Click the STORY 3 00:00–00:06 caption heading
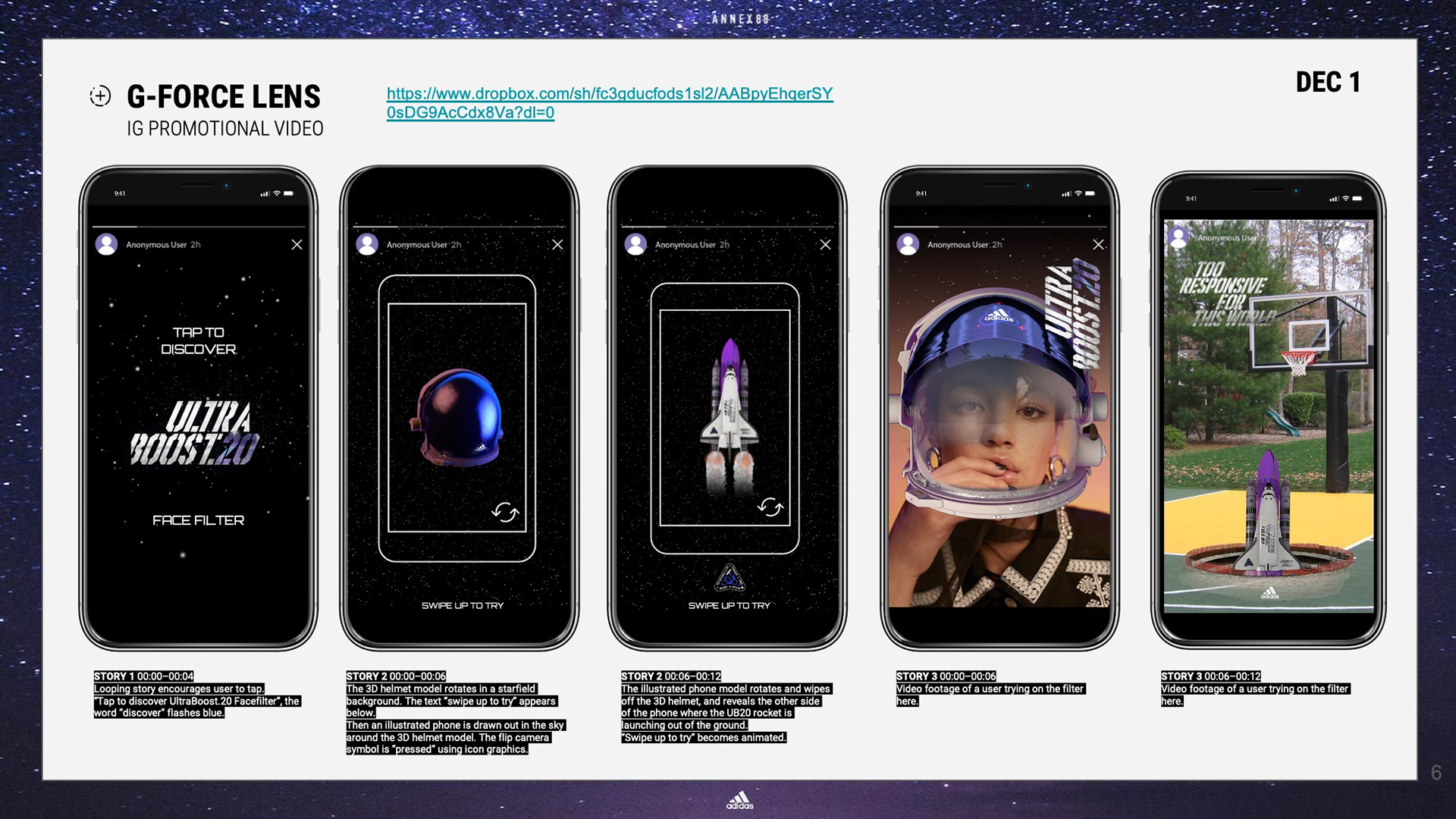This screenshot has height=819, width=1456. (946, 676)
